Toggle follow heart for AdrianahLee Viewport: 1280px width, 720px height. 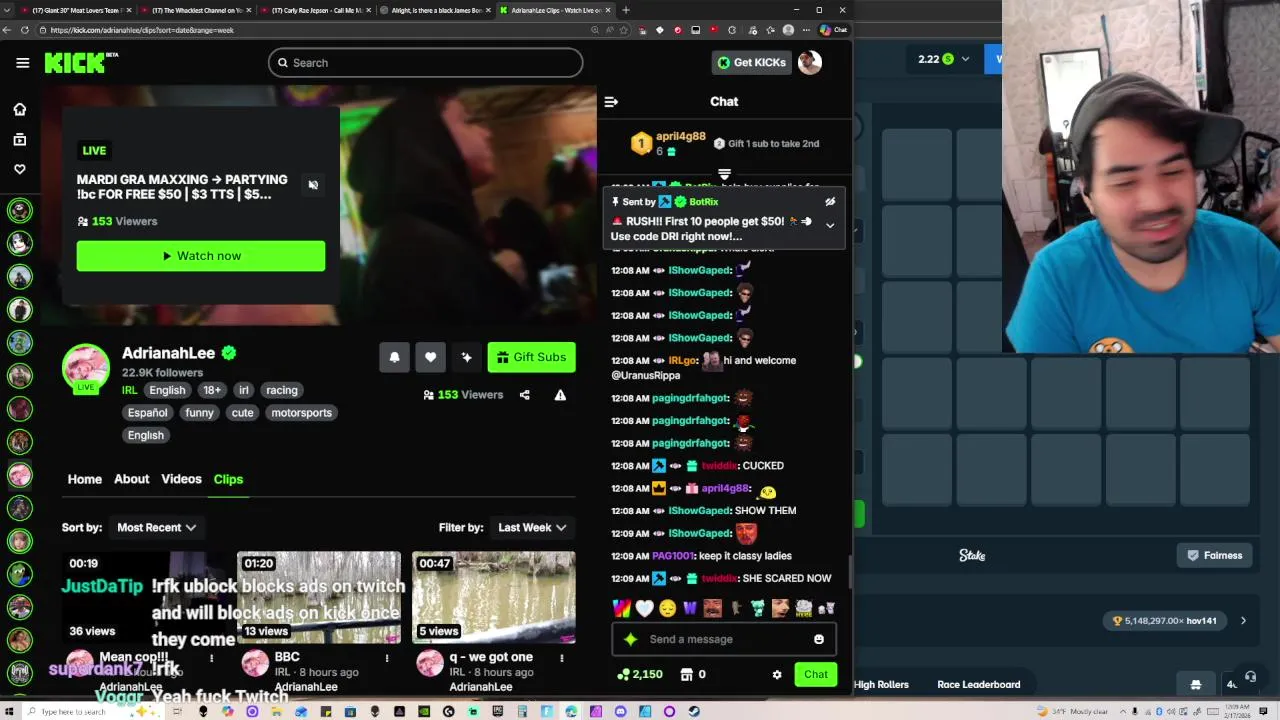[430, 357]
